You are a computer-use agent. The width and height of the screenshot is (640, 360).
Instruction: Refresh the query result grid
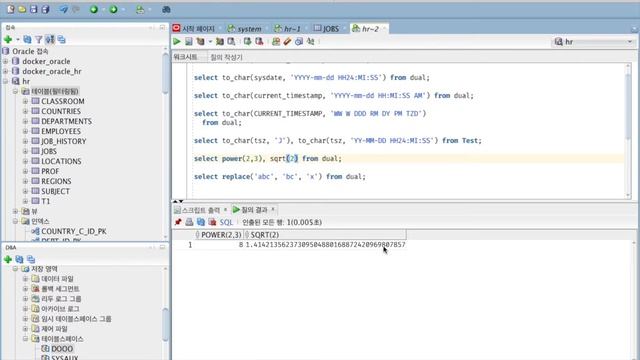pos(200,222)
